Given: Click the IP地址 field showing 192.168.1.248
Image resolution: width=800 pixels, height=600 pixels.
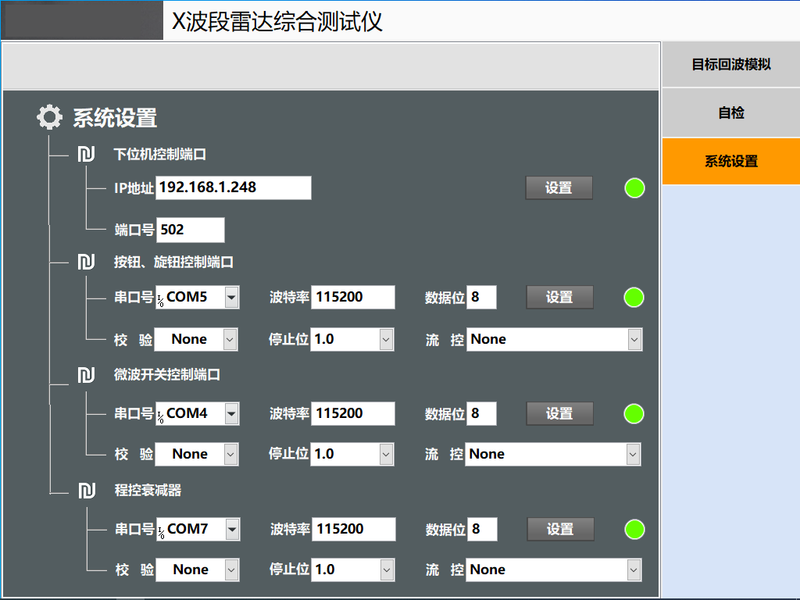Looking at the screenshot, I should [x=233, y=188].
